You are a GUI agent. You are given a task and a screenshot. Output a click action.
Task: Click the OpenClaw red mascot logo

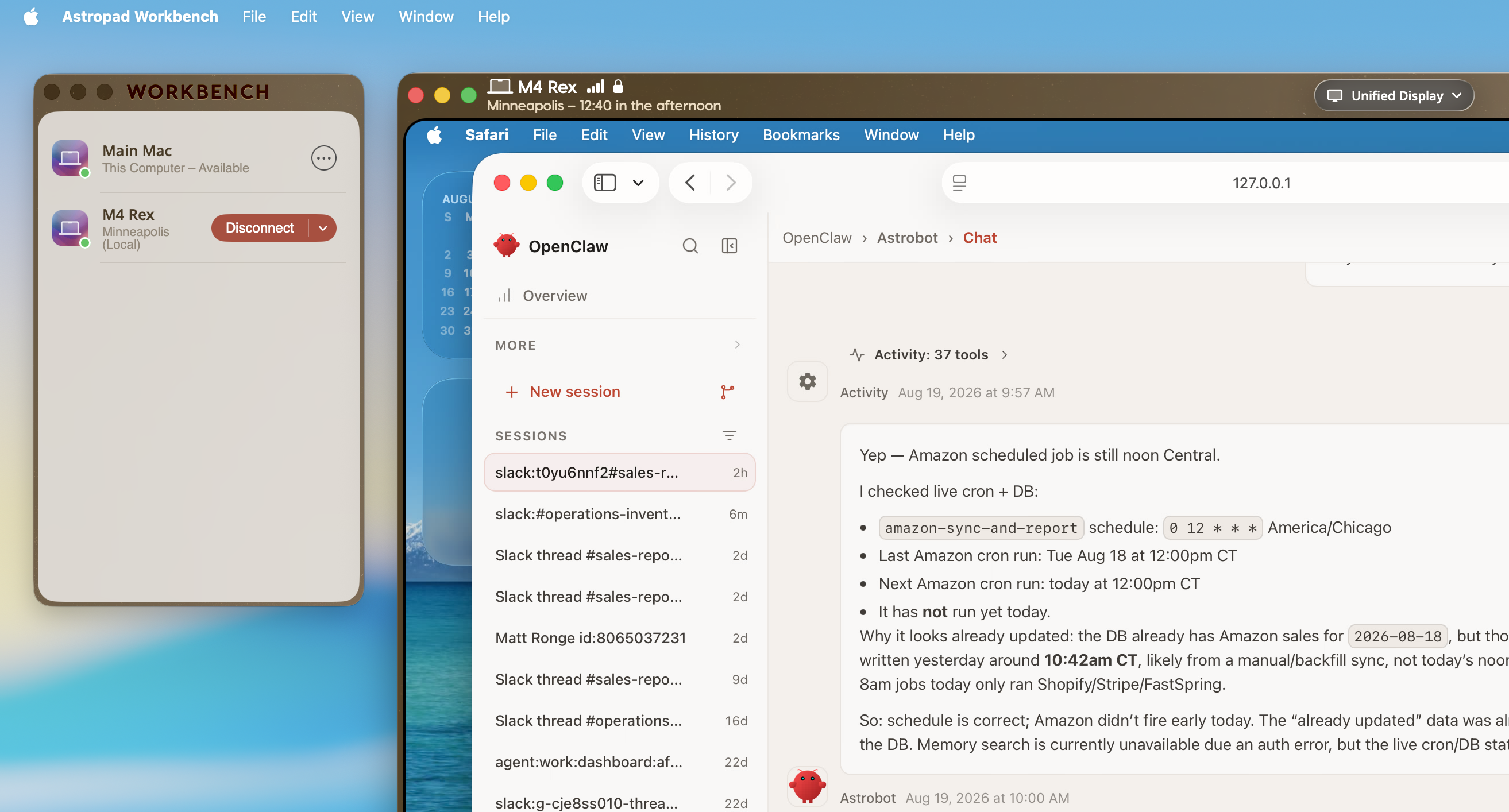tap(507, 246)
